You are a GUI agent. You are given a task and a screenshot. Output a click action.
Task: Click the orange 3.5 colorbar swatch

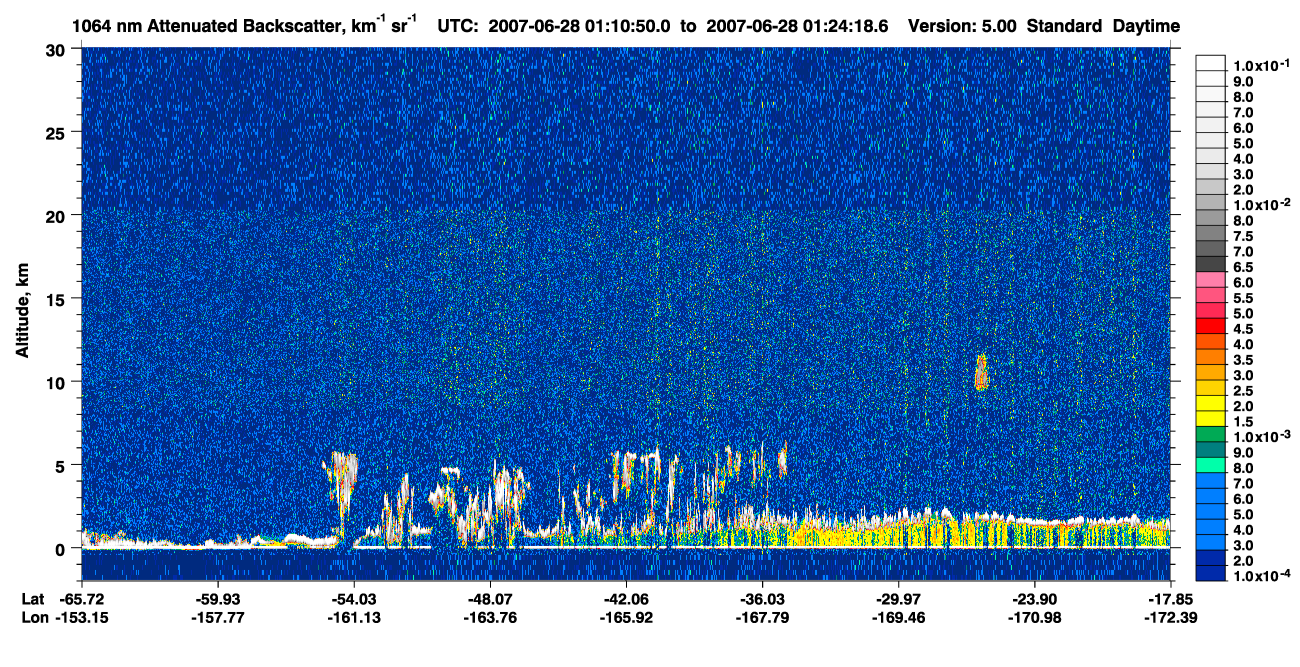1211,357
